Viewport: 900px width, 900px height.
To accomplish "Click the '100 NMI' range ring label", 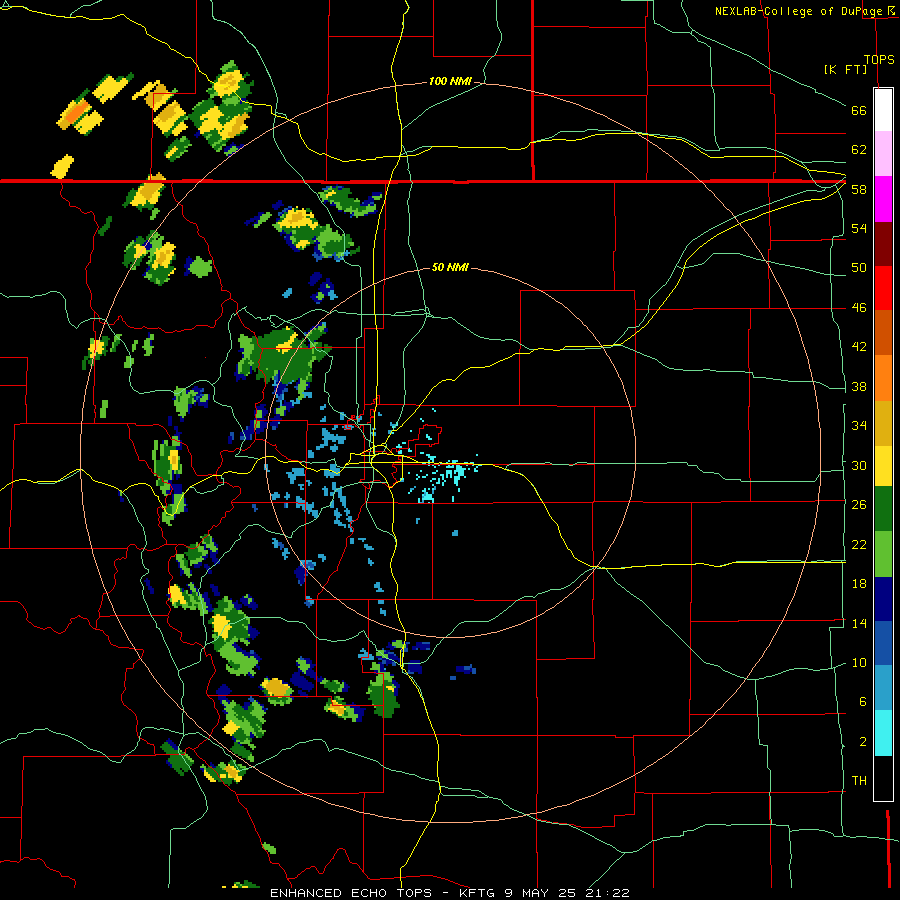I will tap(450, 82).
